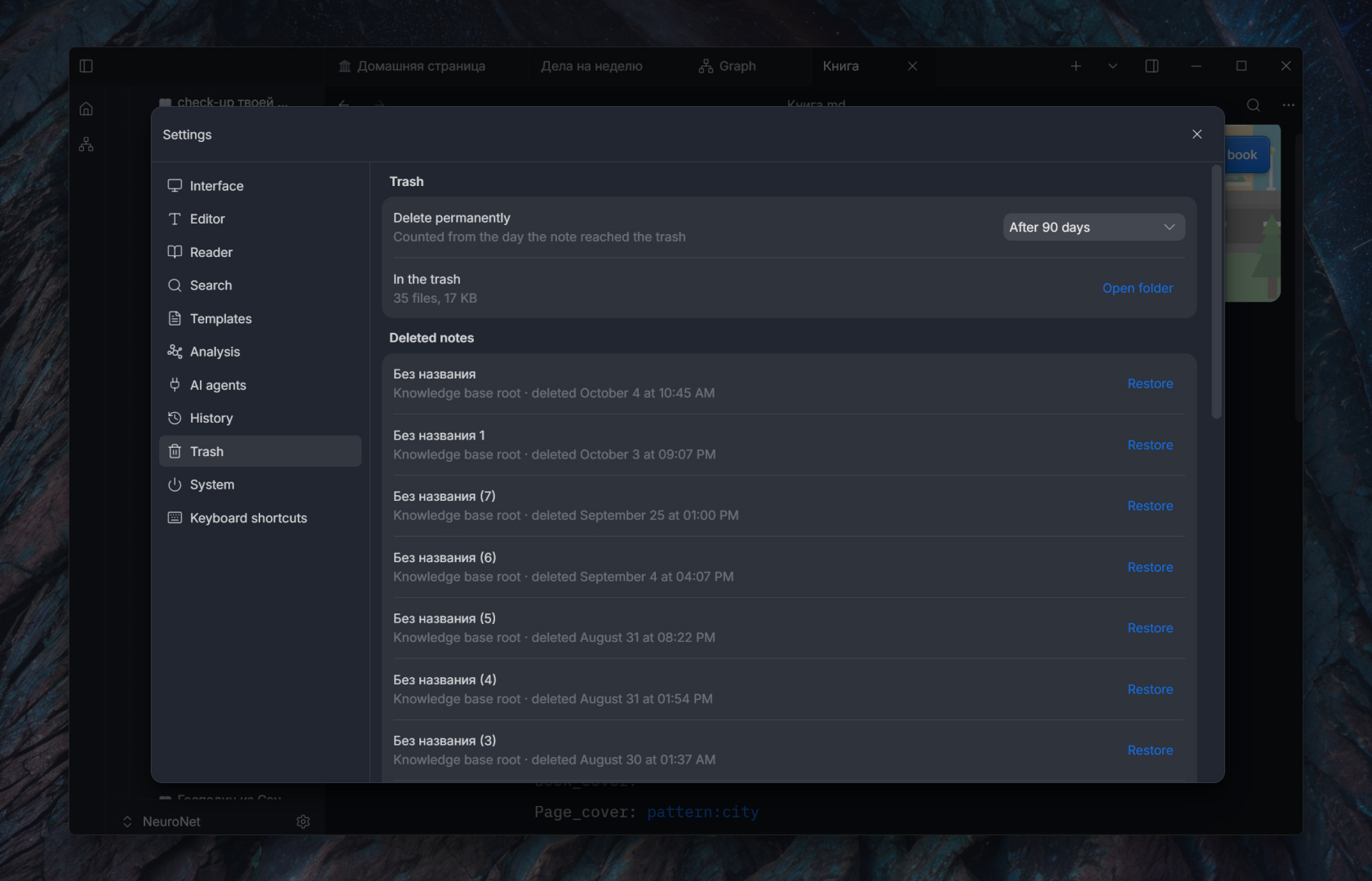Click the book button on the cover image
The image size is (1372, 881).
pos(1247,155)
